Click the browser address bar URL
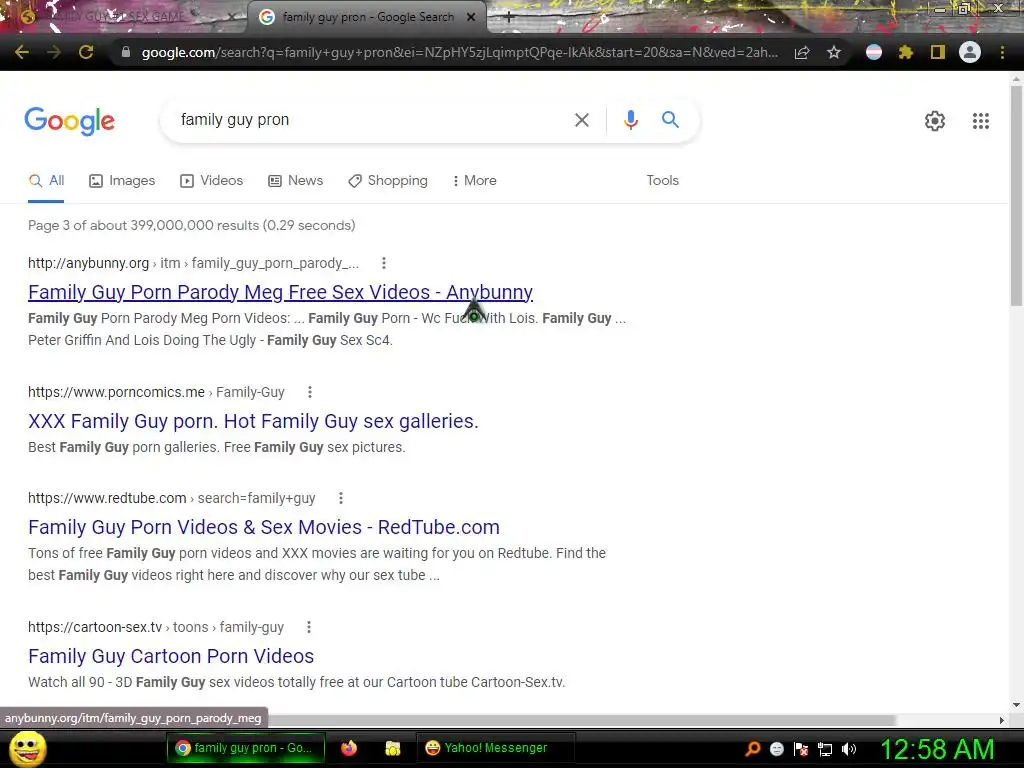This screenshot has height=768, width=1024. (459, 52)
